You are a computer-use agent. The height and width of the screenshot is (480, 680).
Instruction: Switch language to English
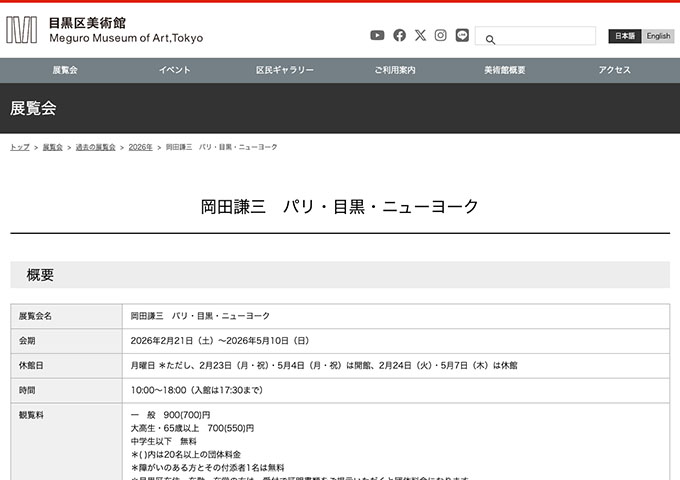[x=658, y=36]
